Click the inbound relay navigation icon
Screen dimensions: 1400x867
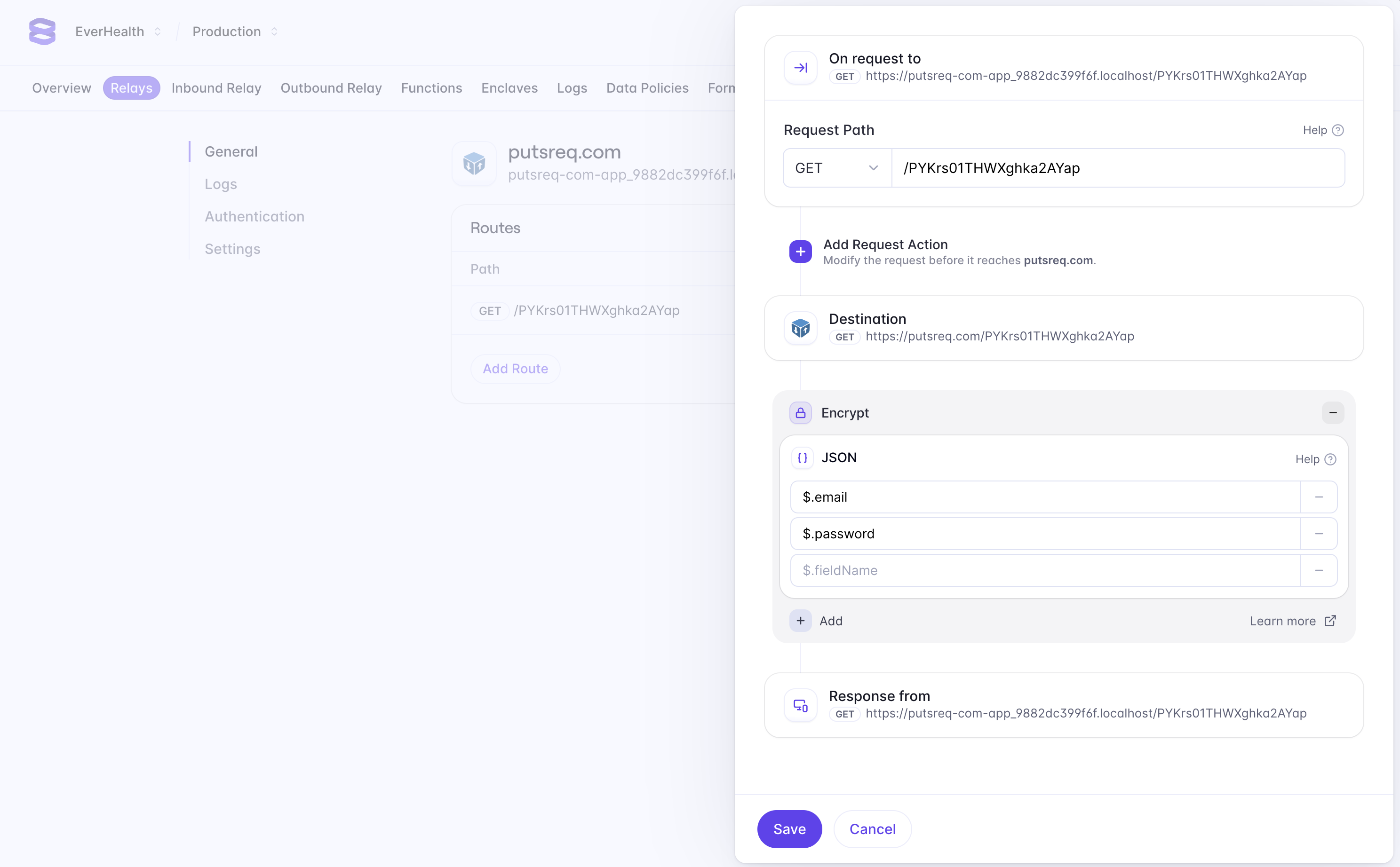216,88
